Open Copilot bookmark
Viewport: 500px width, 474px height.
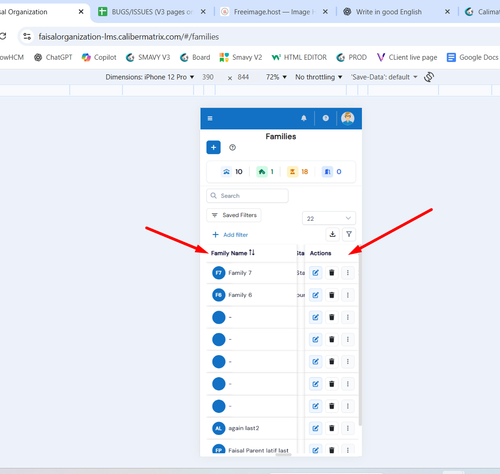pyautogui.click(x=99, y=57)
